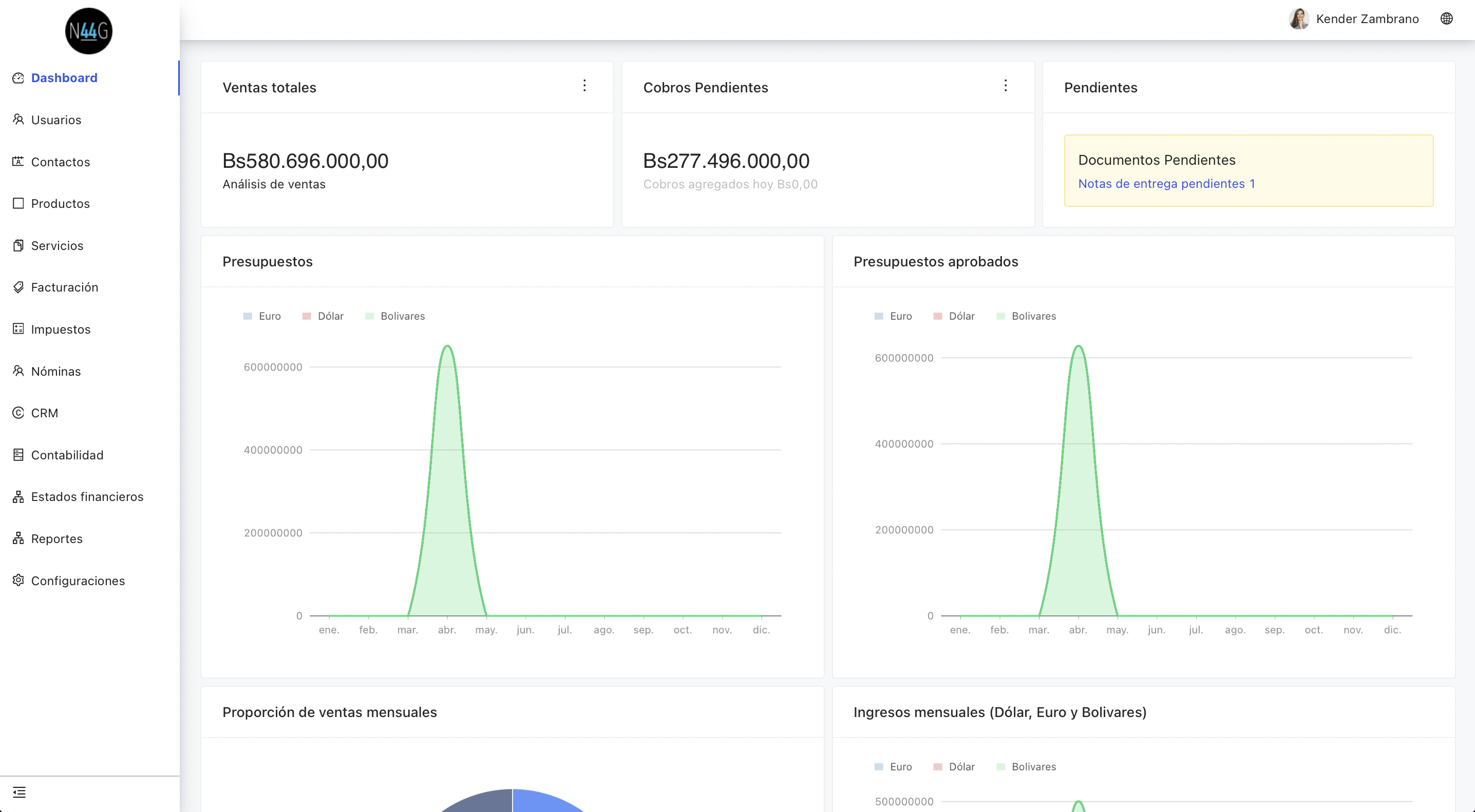This screenshot has height=812, width=1475.
Task: Click the Kender Zambrano user name
Action: point(1367,19)
